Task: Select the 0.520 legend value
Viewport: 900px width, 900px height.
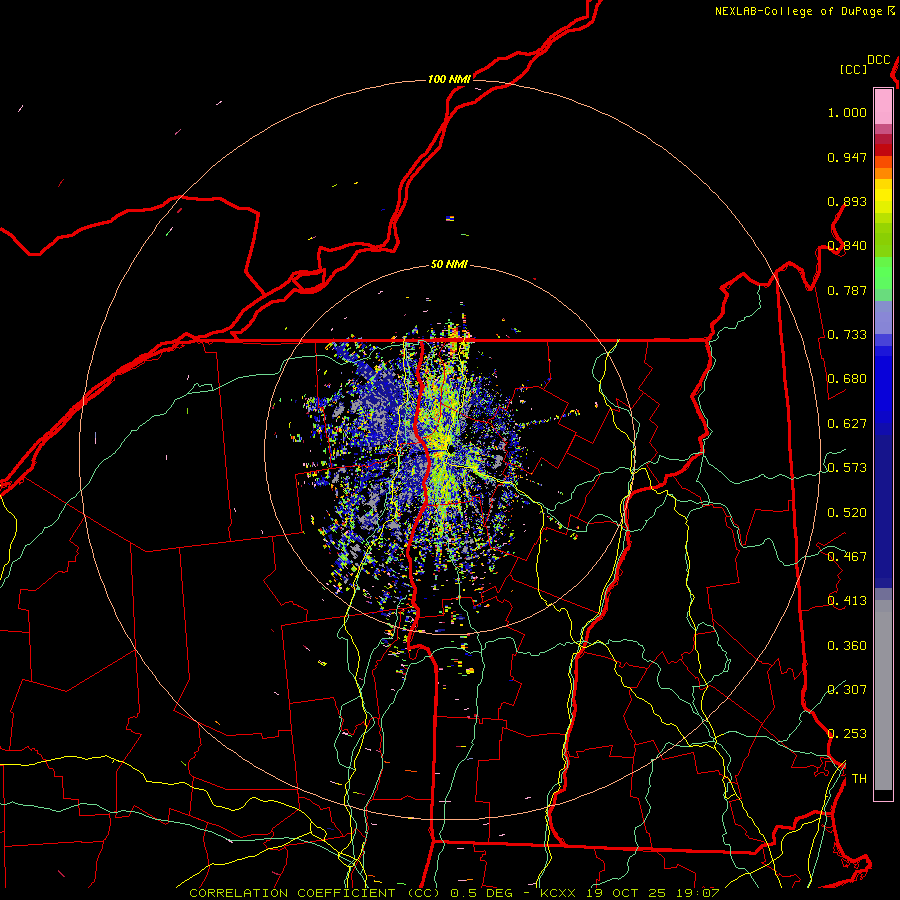Action: [847, 513]
